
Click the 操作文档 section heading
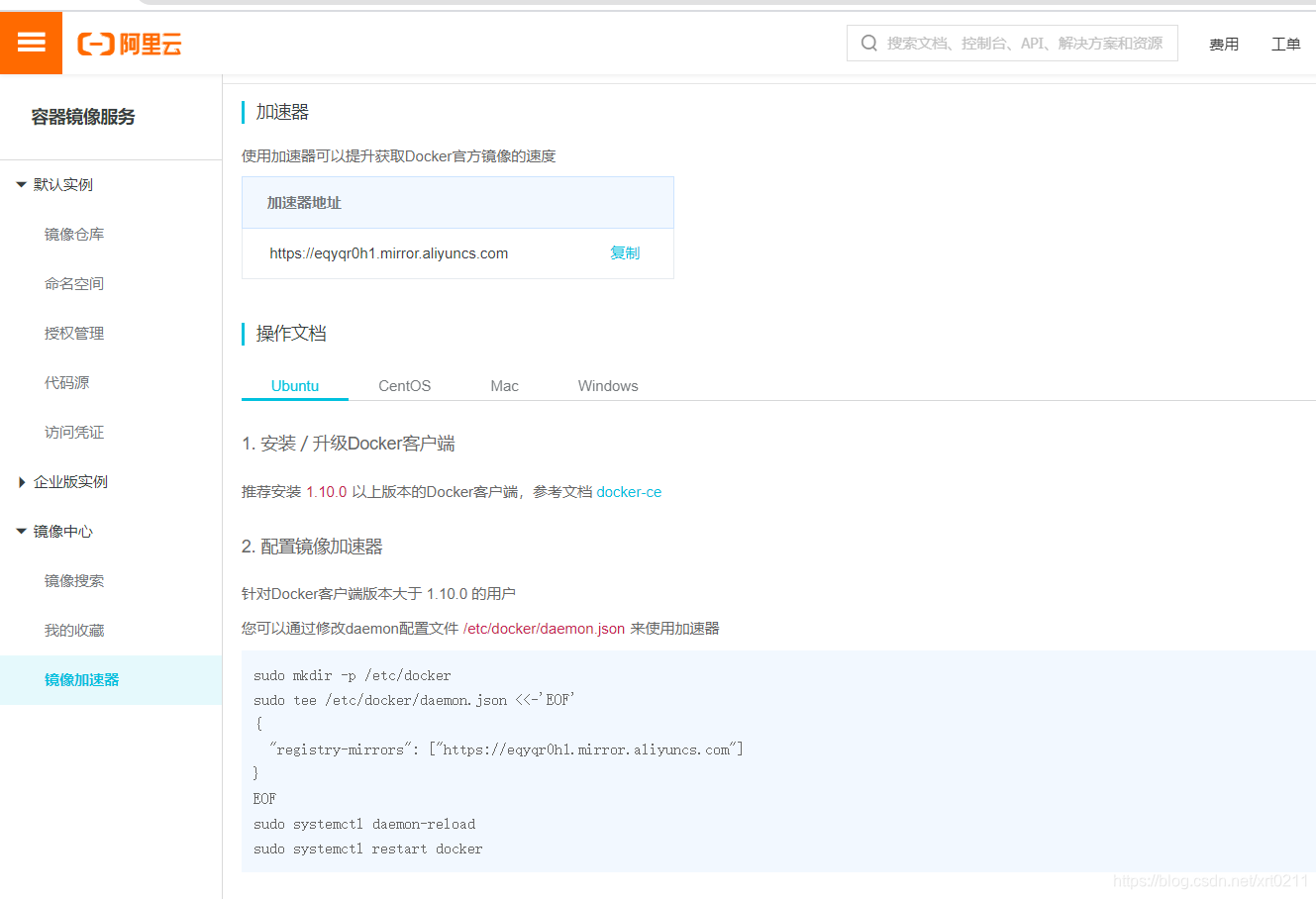(x=291, y=334)
